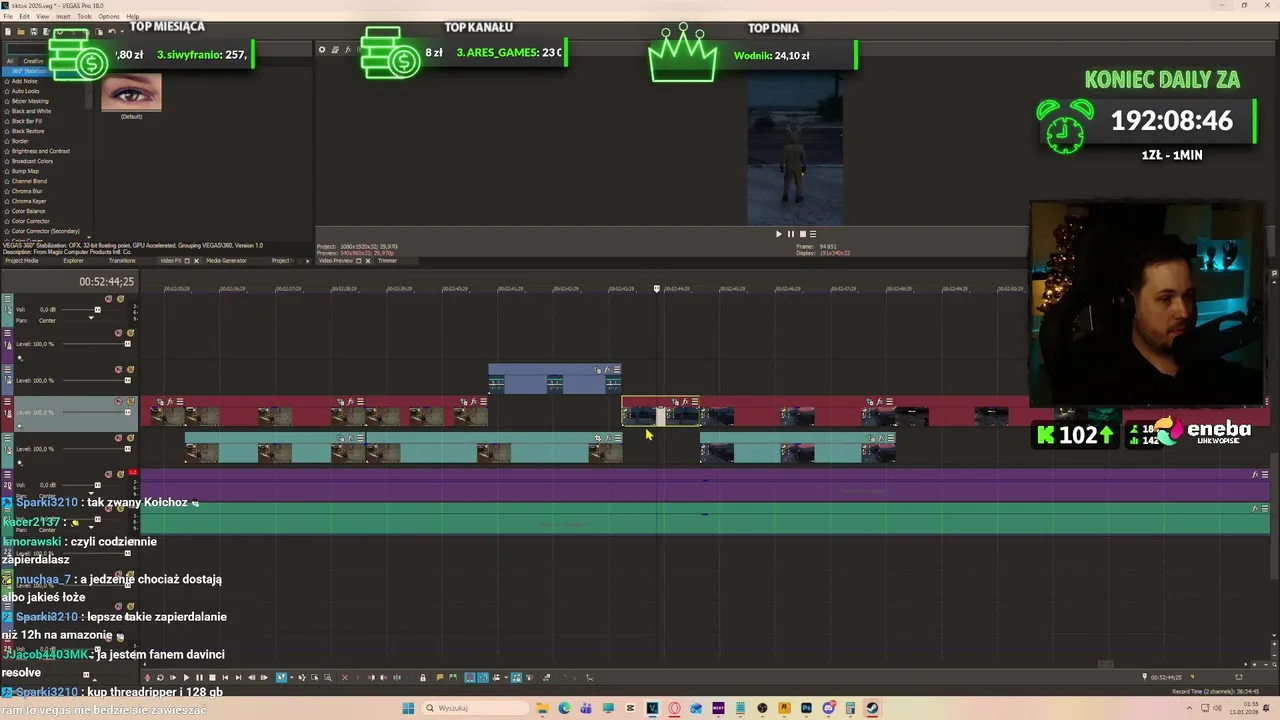Mute the blue video track

click(118, 369)
